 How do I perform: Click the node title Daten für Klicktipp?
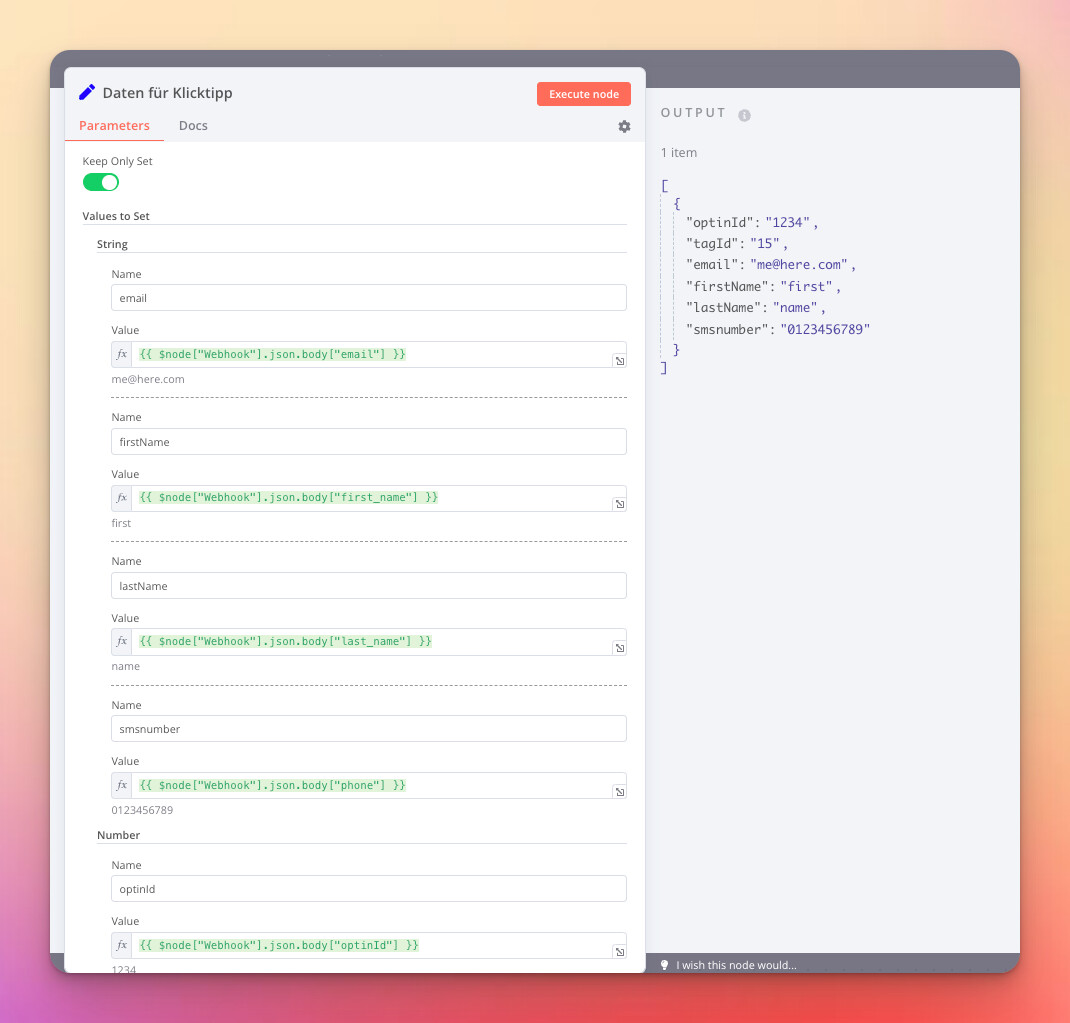point(167,93)
